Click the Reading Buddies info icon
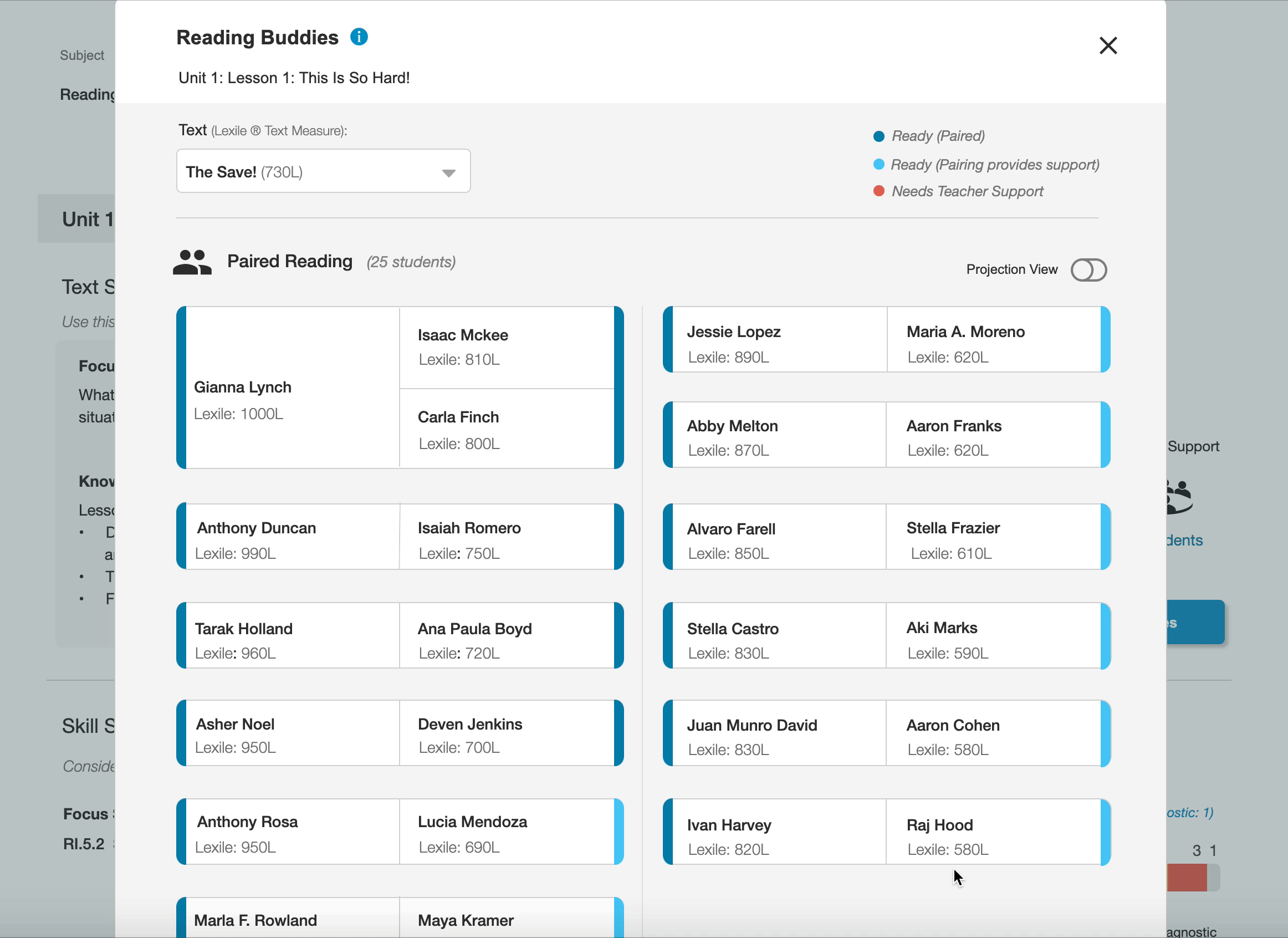The height and width of the screenshot is (938, 1288). point(359,37)
